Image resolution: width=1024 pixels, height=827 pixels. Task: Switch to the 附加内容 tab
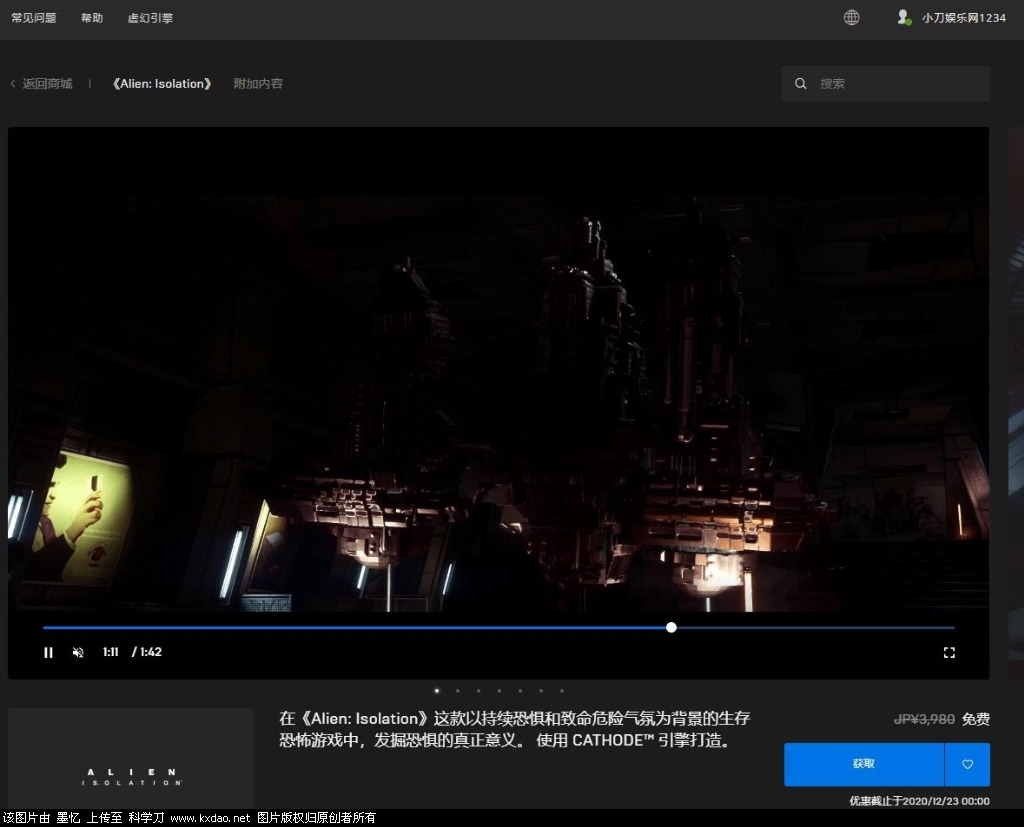258,84
